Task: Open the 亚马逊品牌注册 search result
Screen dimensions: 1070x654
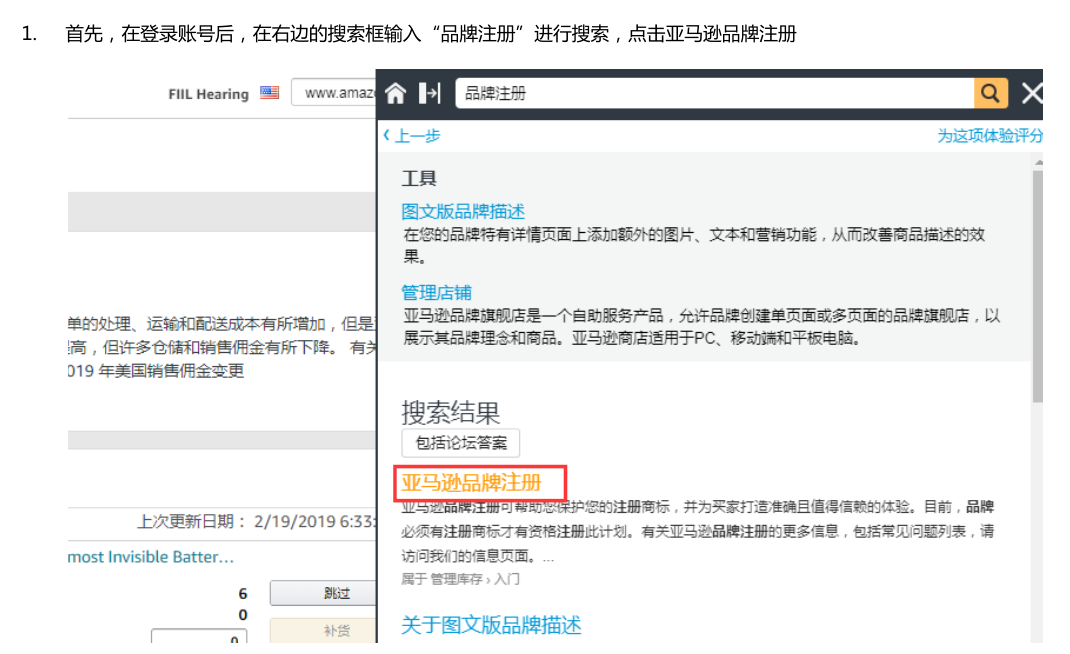Action: (x=471, y=482)
